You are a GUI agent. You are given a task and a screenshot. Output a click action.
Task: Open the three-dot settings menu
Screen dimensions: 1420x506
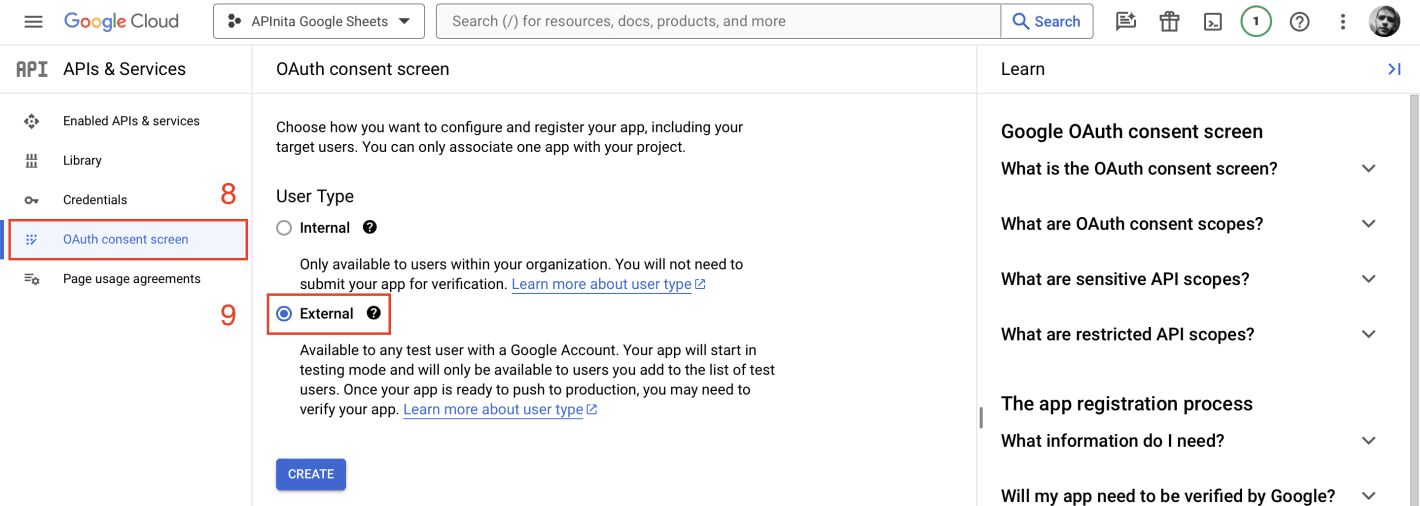click(x=1343, y=21)
